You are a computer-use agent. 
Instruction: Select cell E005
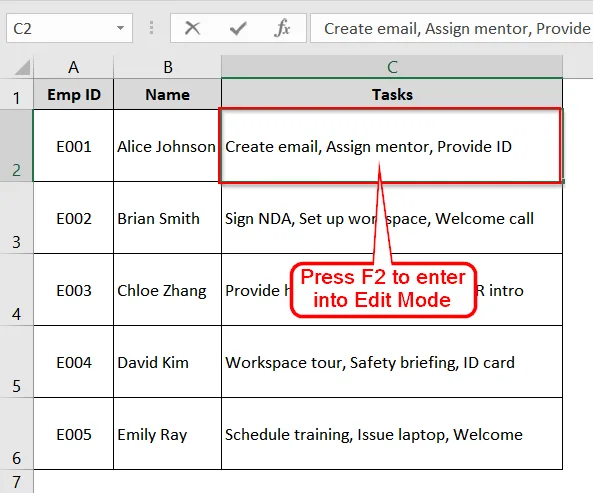73,434
